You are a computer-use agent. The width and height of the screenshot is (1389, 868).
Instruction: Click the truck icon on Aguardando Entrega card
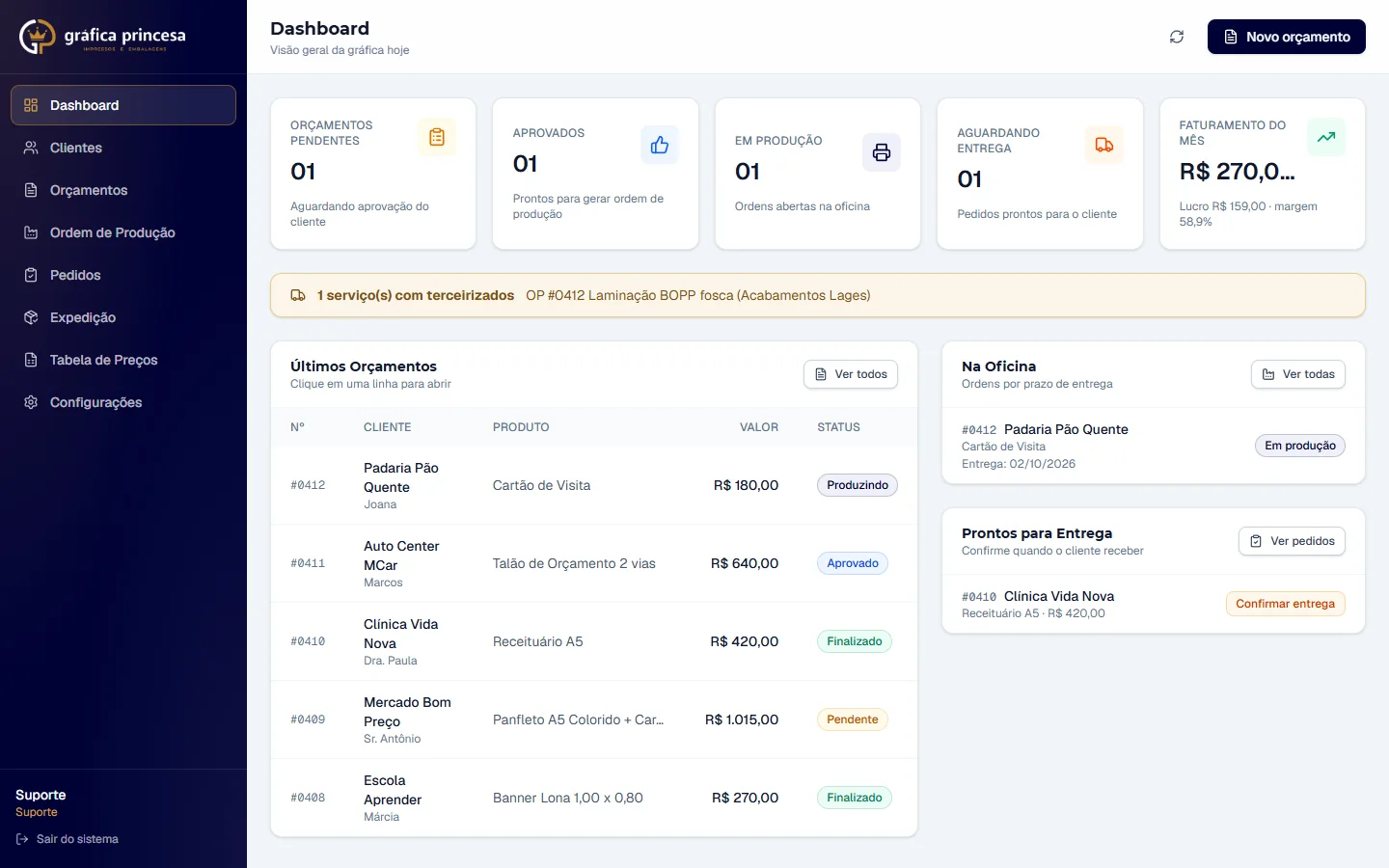[x=1104, y=145]
